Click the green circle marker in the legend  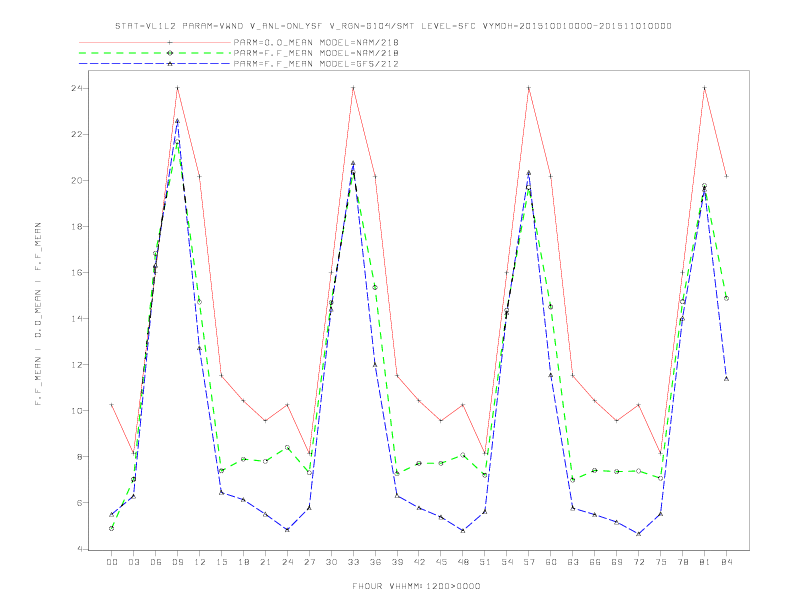[x=170, y=53]
